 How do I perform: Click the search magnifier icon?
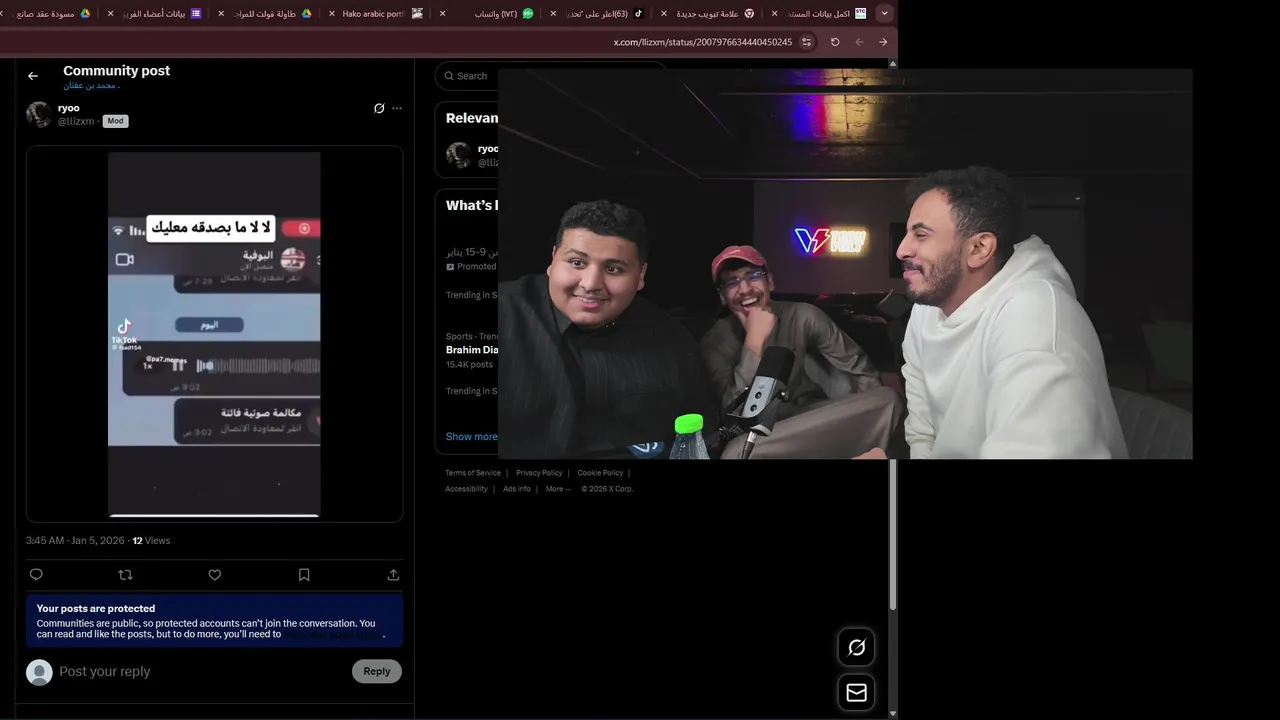448,76
